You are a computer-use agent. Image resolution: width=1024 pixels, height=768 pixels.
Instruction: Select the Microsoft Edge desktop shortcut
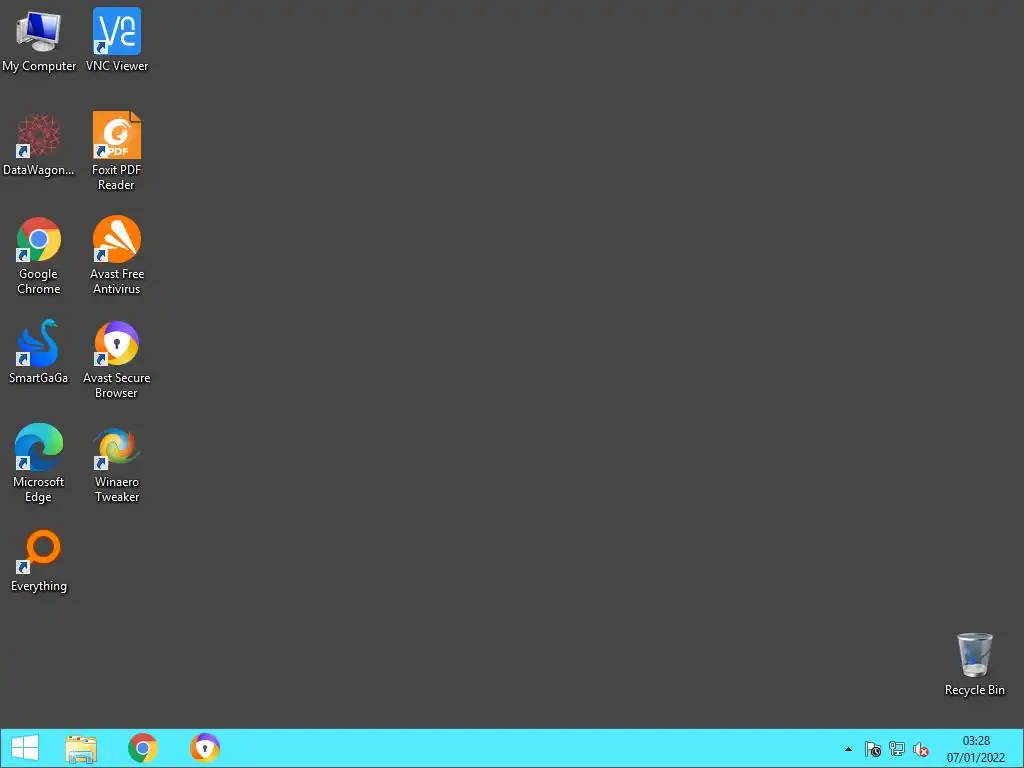point(39,463)
